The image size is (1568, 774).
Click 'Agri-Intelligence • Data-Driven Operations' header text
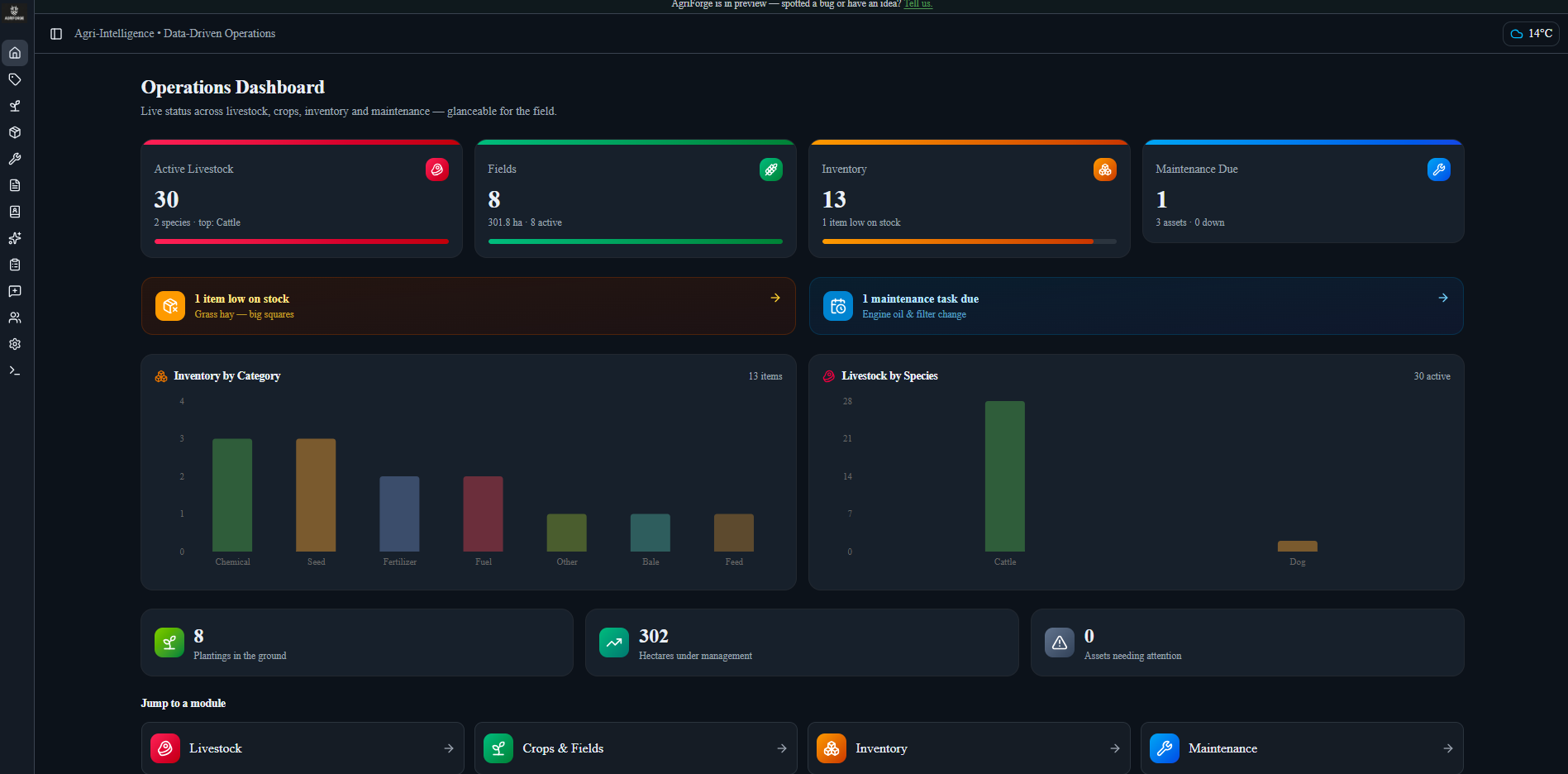pos(175,34)
